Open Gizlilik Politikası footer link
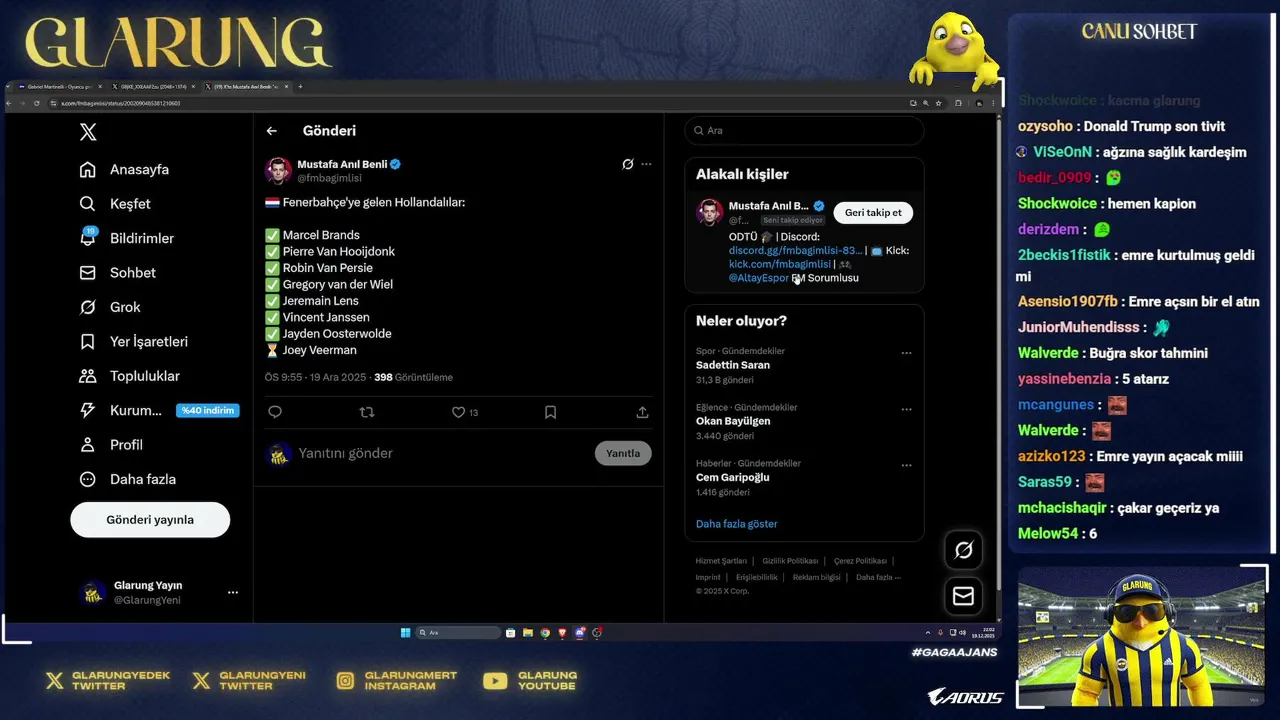This screenshot has height=720, width=1280. coord(790,561)
